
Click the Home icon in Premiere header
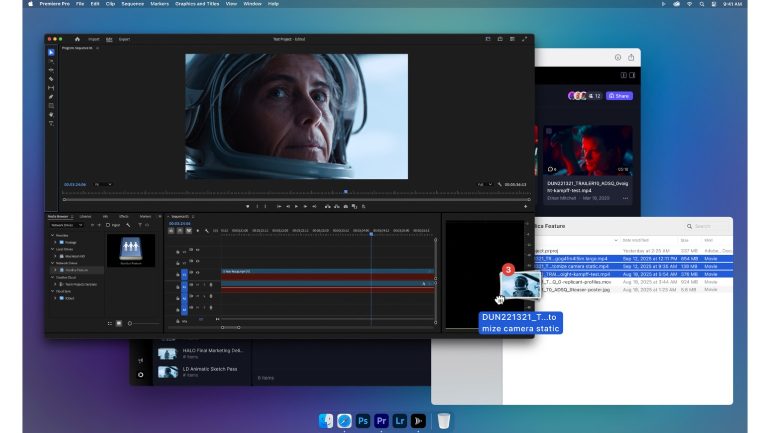77,39
